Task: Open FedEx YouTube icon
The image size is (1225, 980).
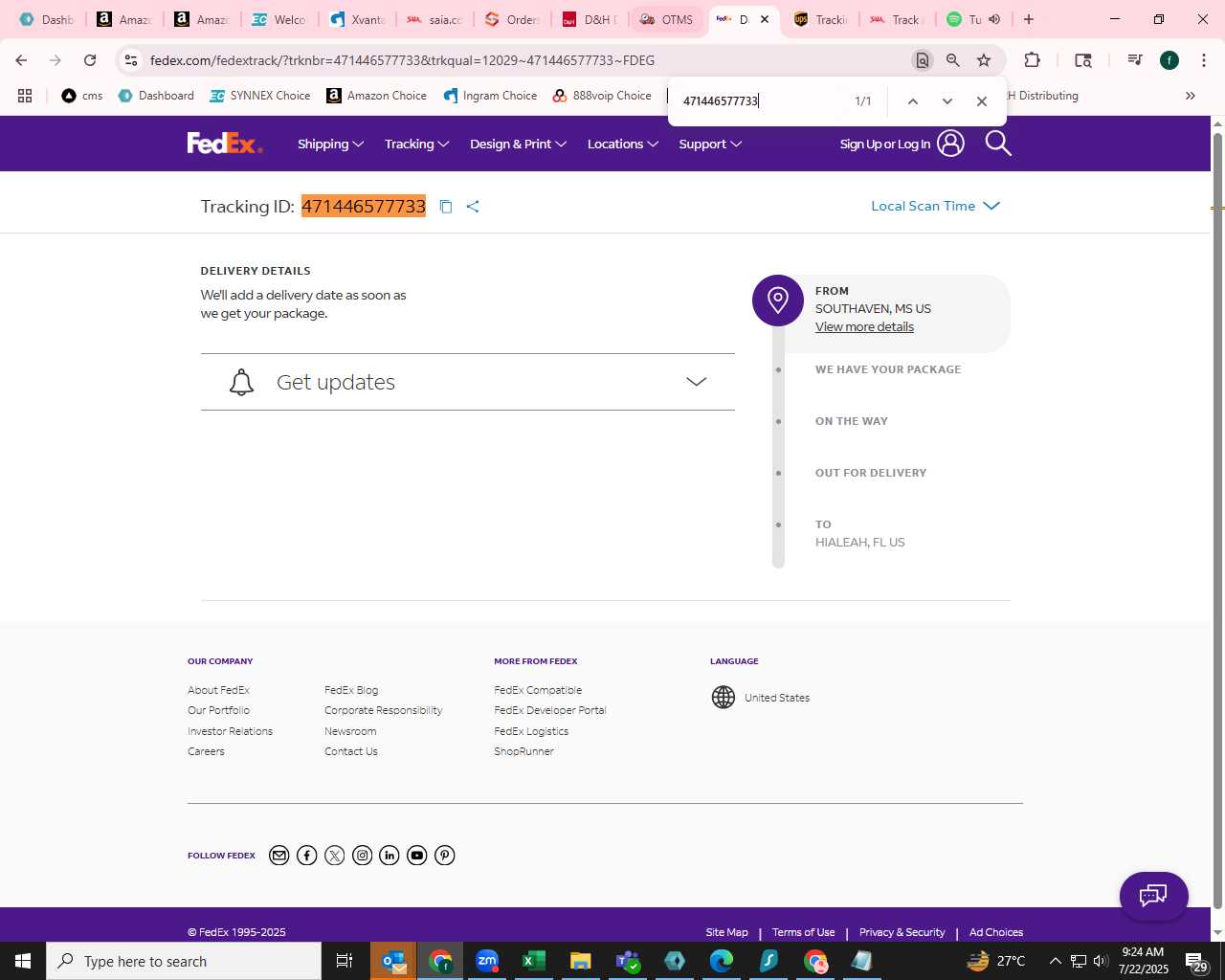Action: (x=417, y=856)
